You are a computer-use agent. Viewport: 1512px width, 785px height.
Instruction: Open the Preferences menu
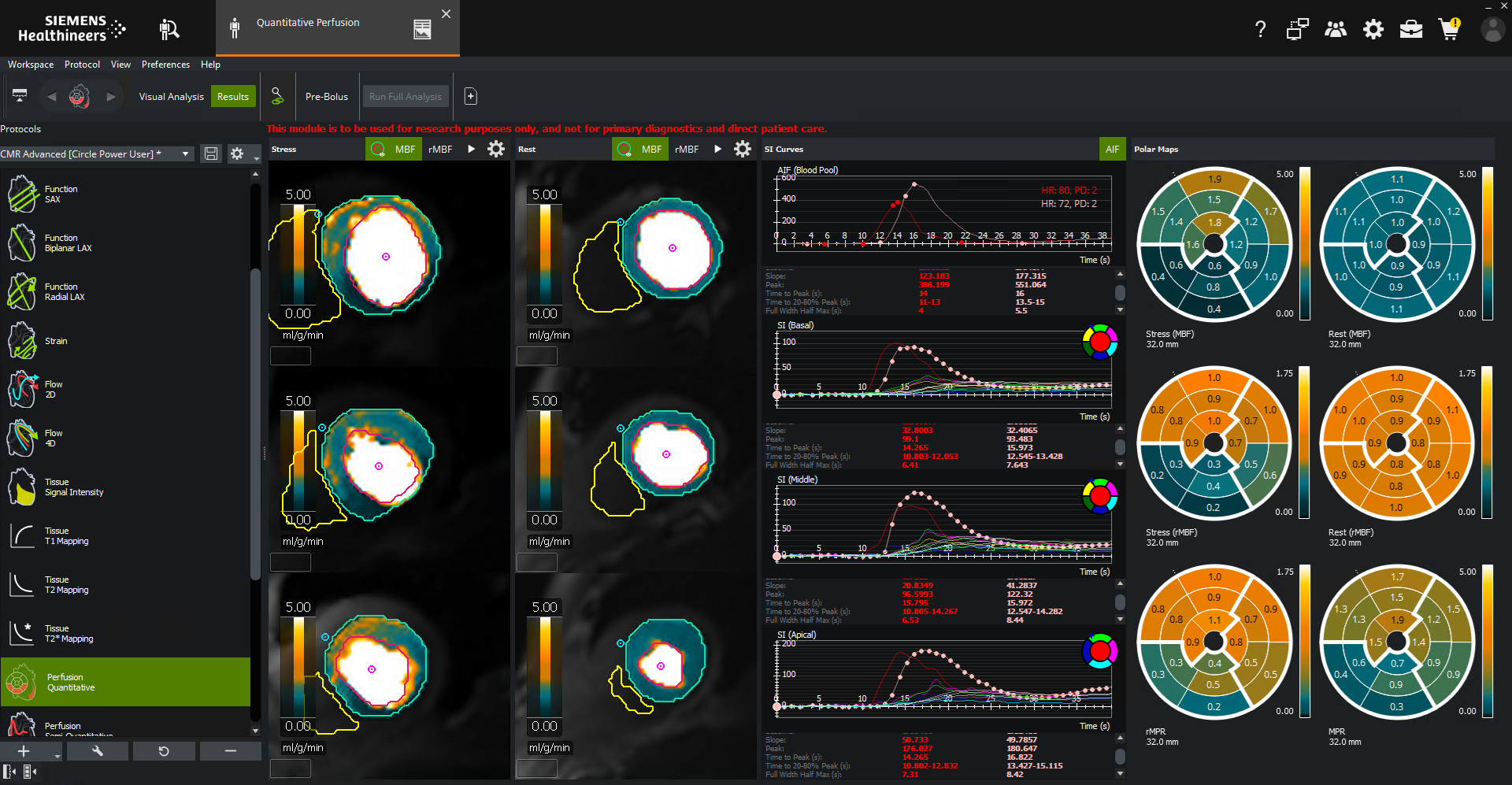click(165, 65)
